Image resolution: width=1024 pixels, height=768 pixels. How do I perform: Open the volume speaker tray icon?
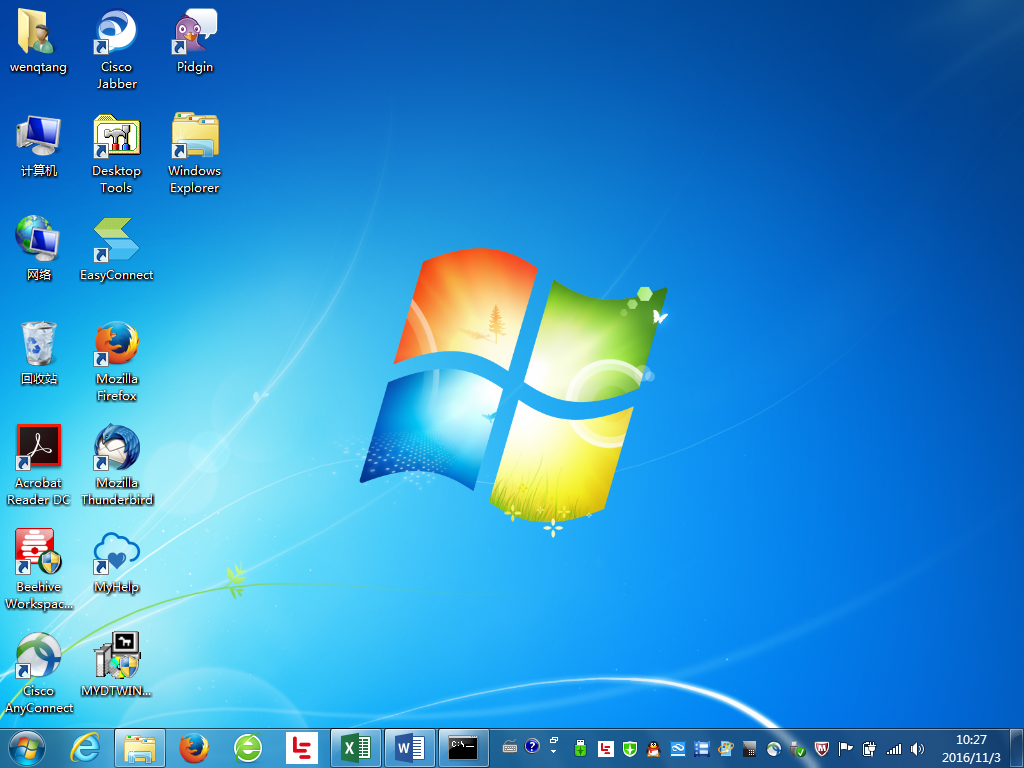[918, 748]
